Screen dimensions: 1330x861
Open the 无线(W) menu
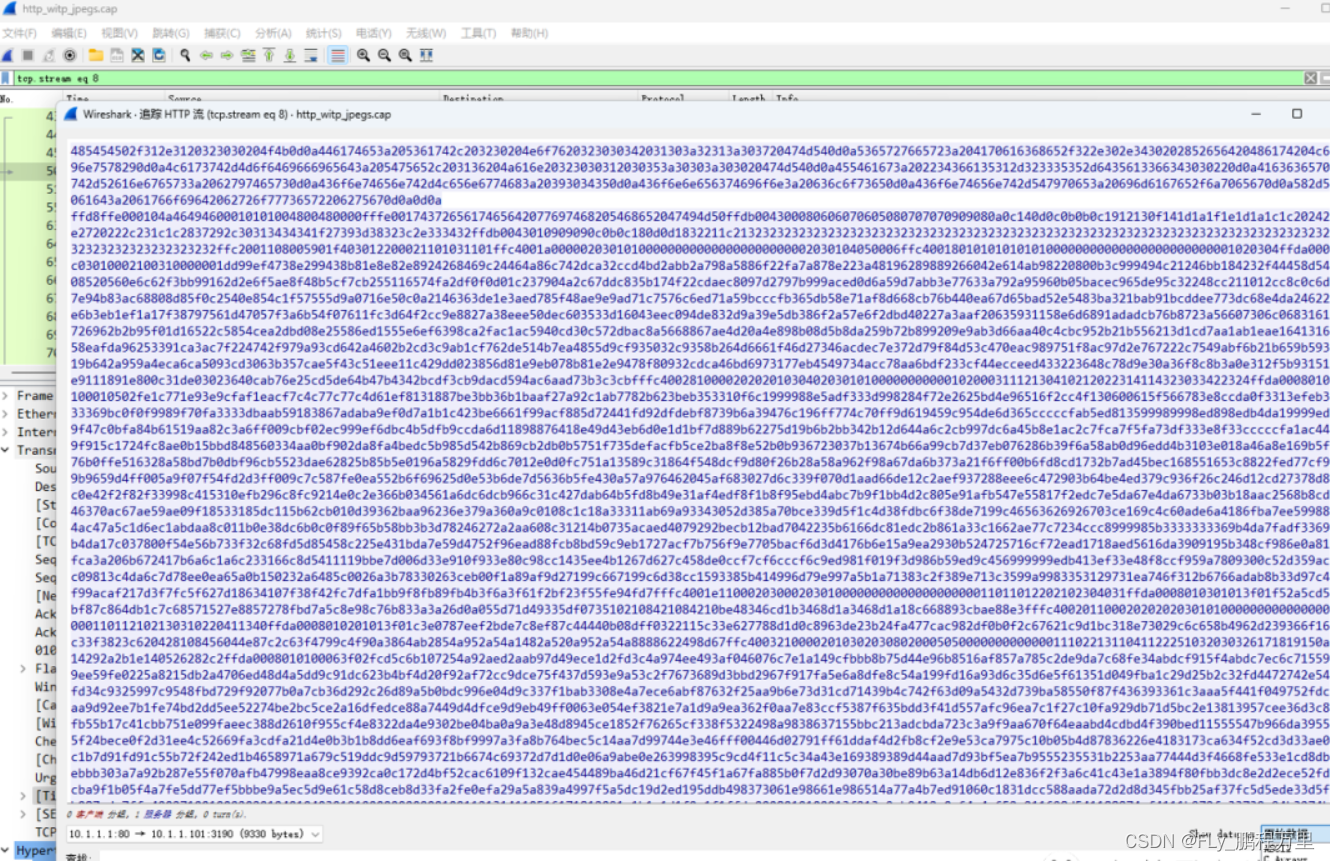coord(426,33)
